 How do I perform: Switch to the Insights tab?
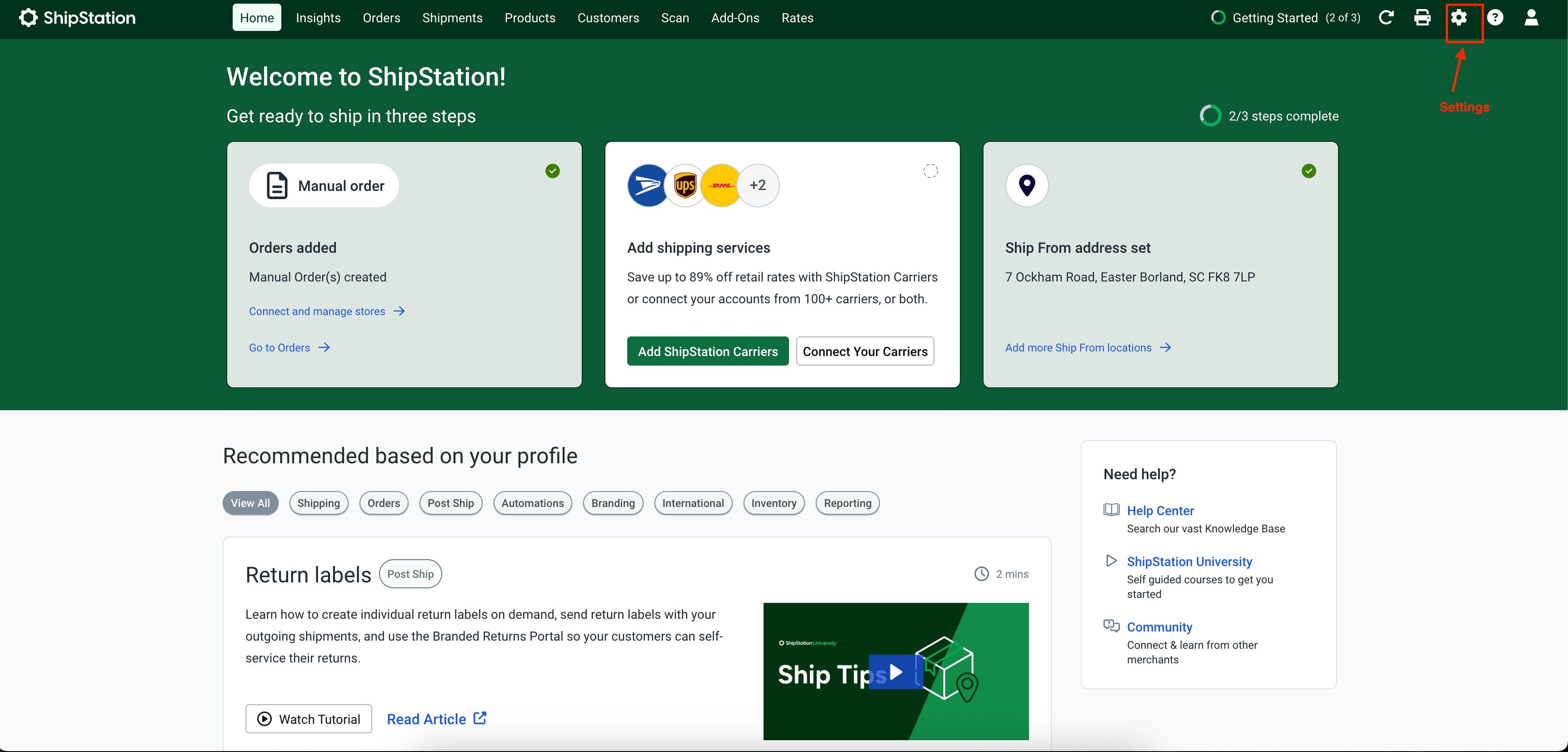coord(318,18)
